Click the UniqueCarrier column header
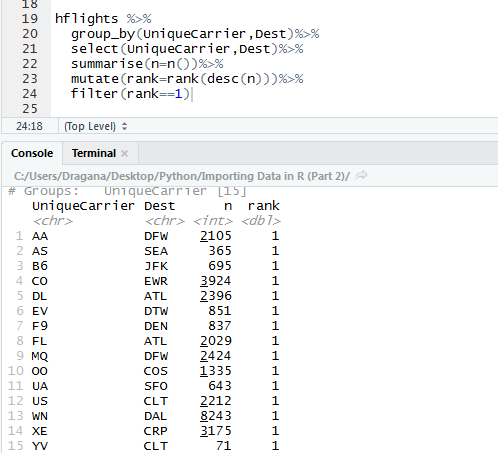 coord(83,206)
